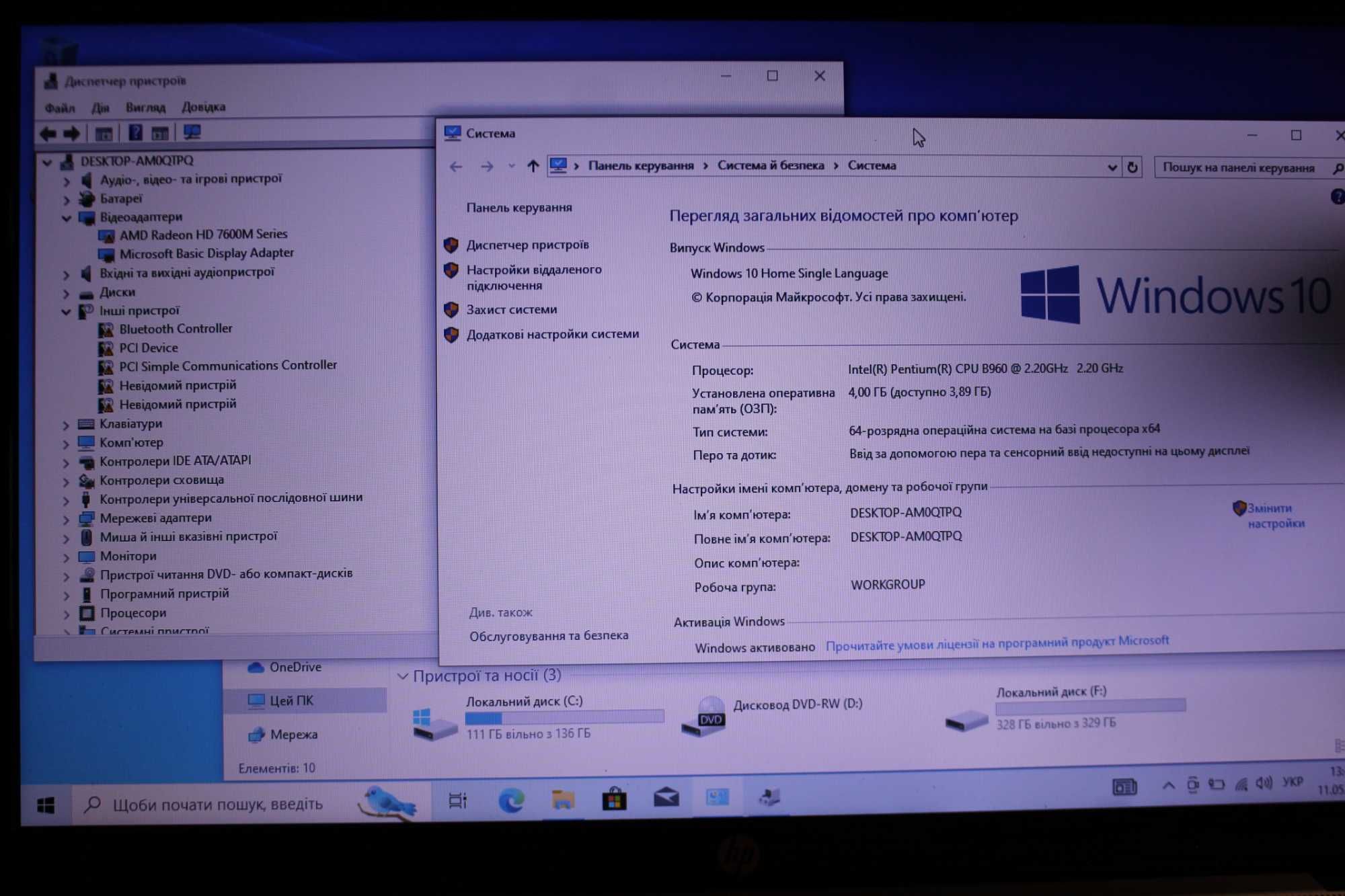Click Система й безпека in the breadcrumb
This screenshot has height=896, width=1345.
(771, 165)
